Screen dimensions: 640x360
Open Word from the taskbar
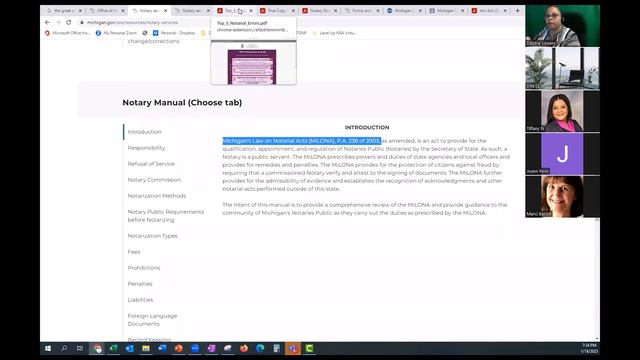click(162, 348)
